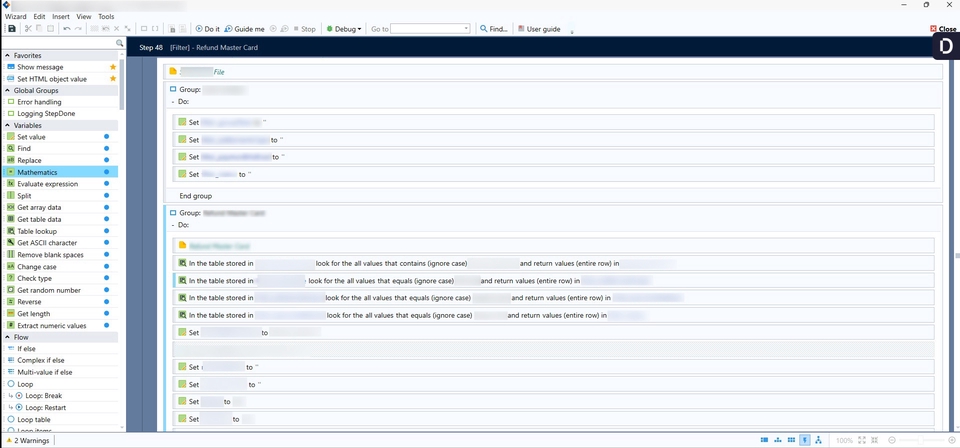Open the Tools menu
The height and width of the screenshot is (448, 960).
coord(106,17)
